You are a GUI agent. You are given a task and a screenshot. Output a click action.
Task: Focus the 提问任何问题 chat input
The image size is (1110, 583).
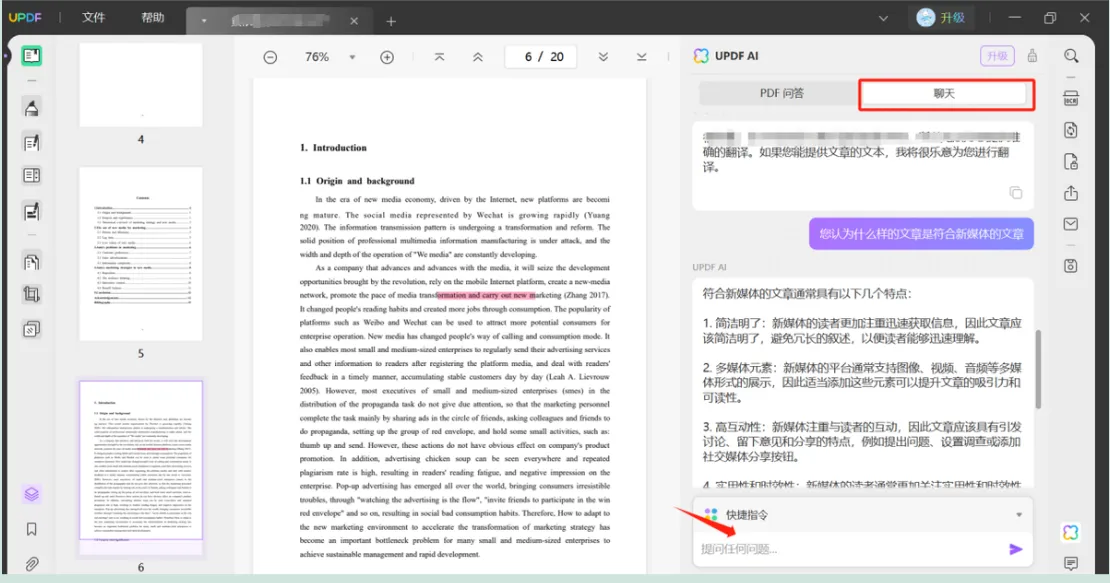click(849, 549)
